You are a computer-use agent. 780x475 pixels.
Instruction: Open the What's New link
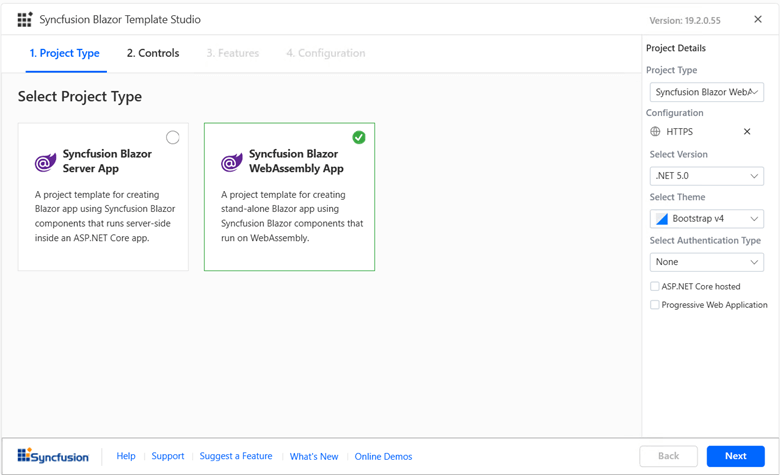pos(314,457)
